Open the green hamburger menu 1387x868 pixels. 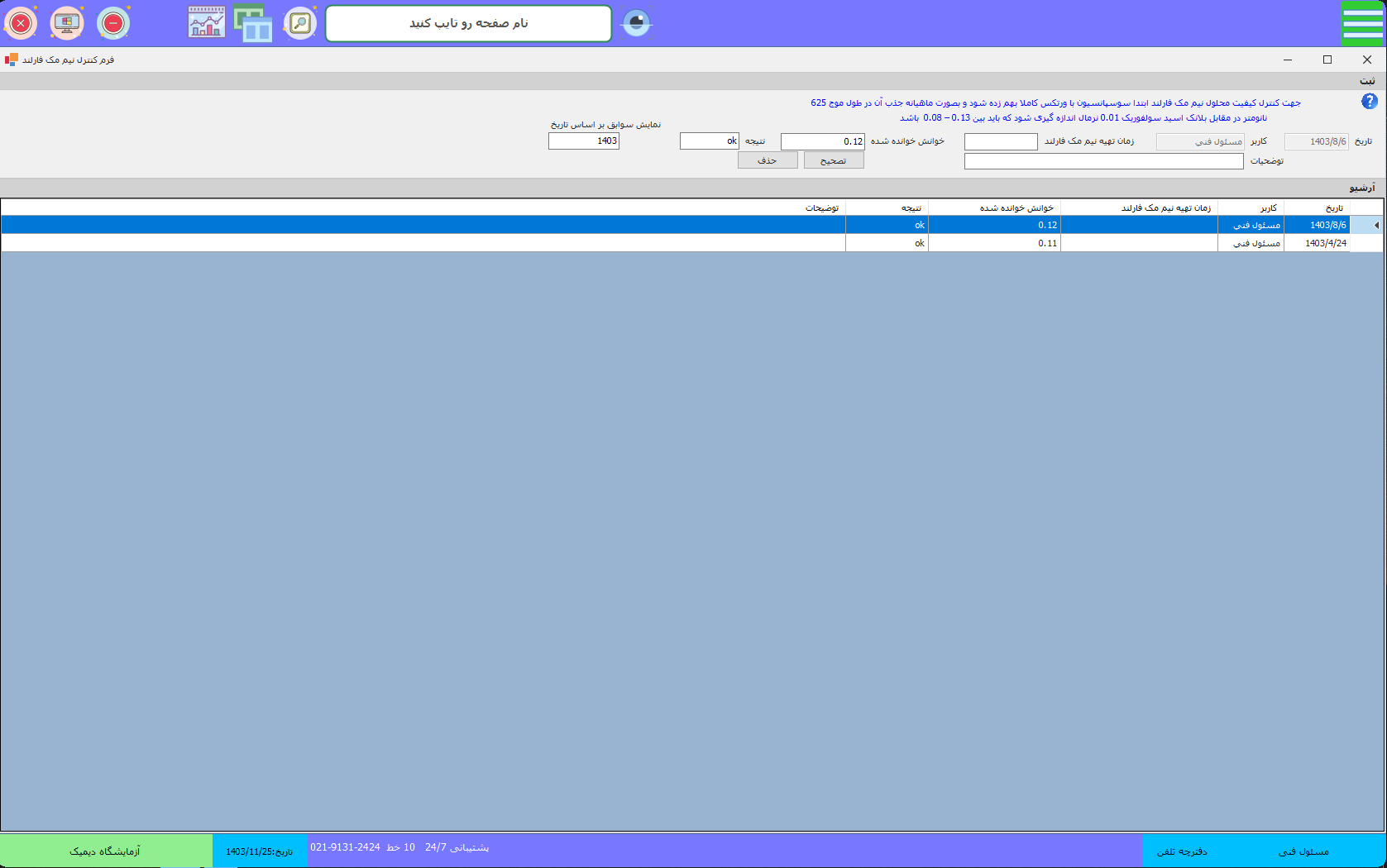(1362, 23)
